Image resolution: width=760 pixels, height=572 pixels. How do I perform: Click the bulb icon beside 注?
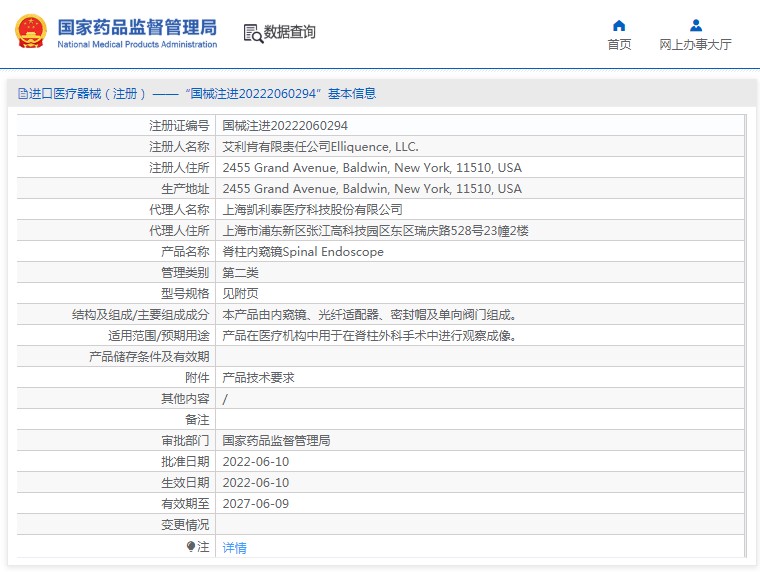click(x=190, y=546)
